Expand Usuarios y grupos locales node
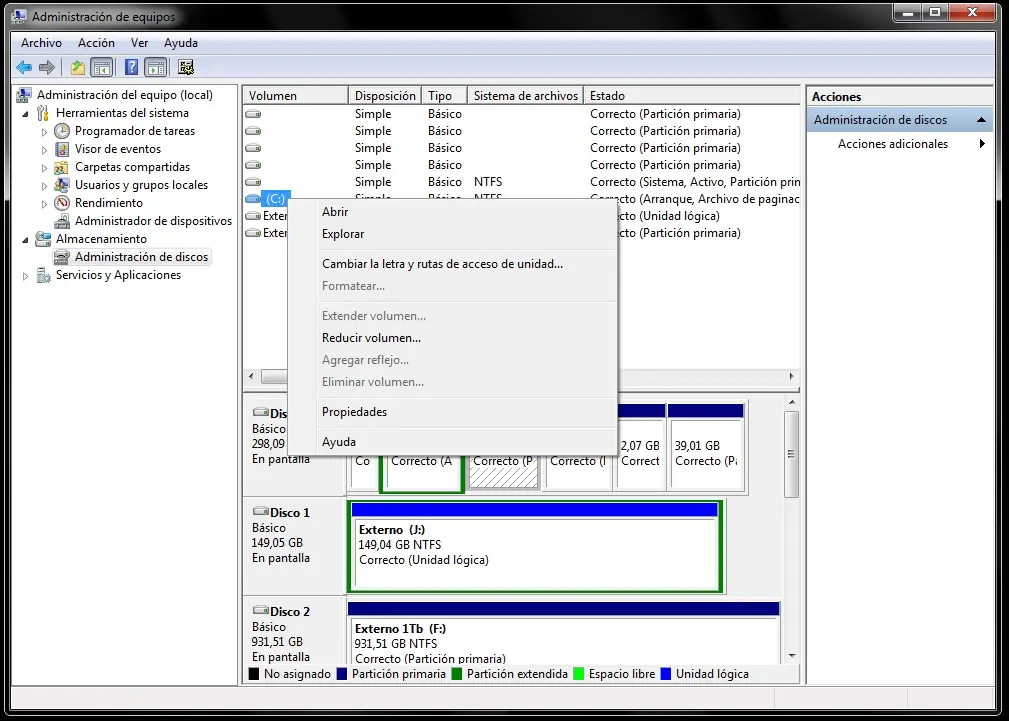This screenshot has height=721, width=1009. 44,186
